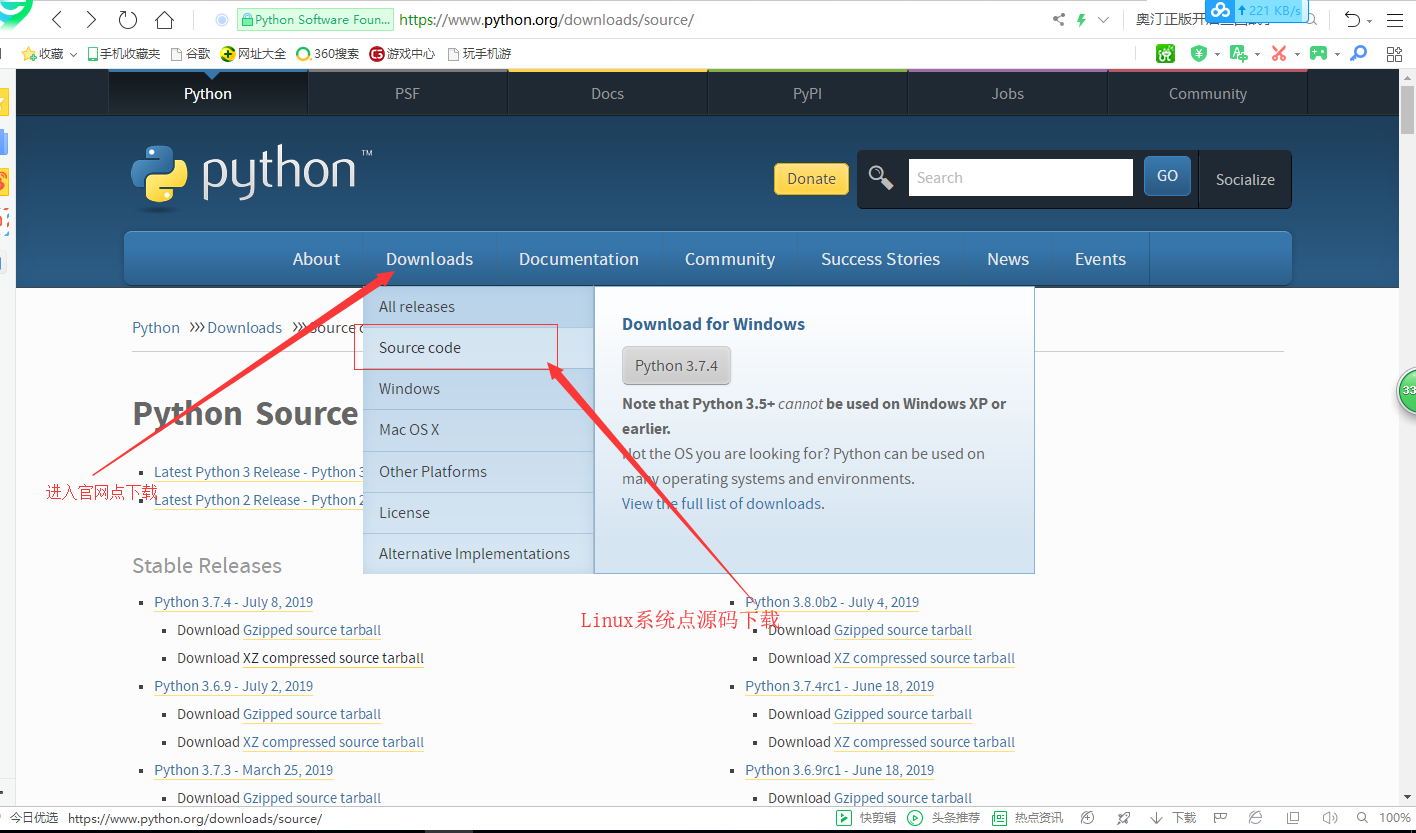Switch to the Community top tab
This screenshot has height=833, width=1416.
tap(1207, 93)
